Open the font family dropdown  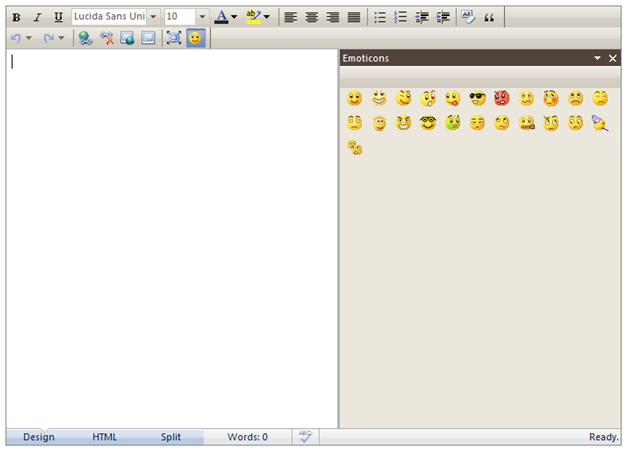[x=154, y=17]
